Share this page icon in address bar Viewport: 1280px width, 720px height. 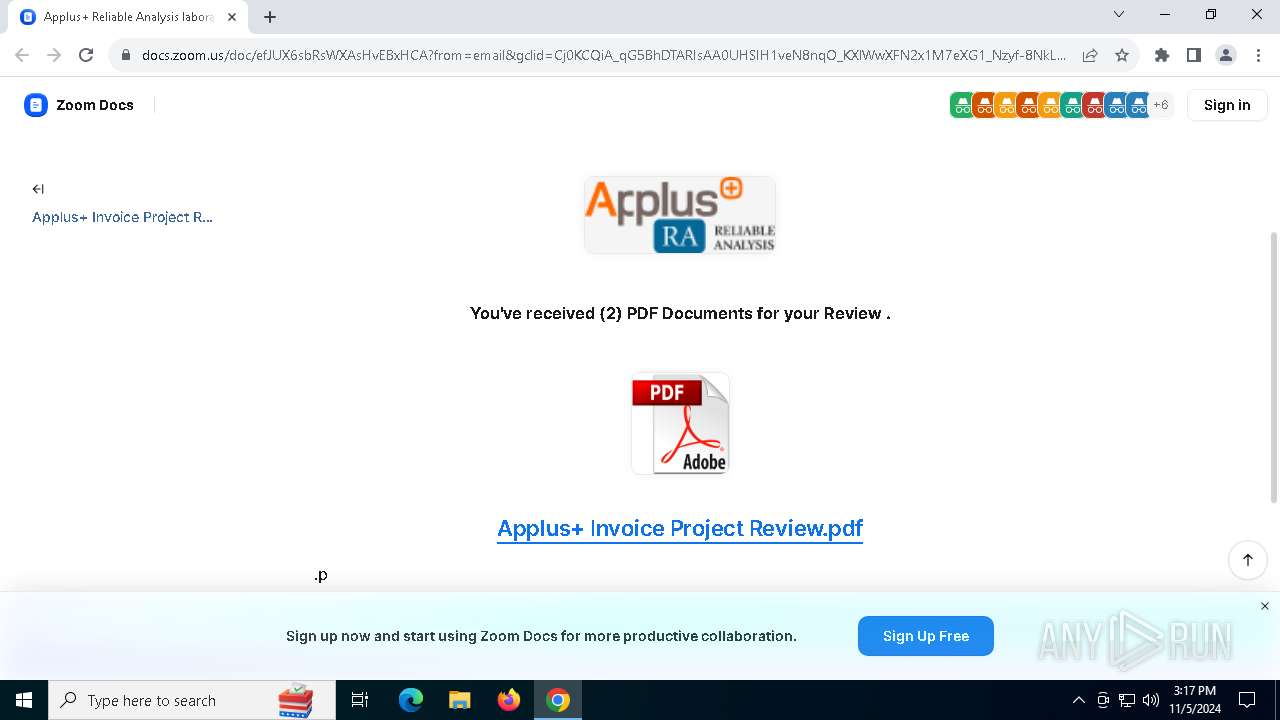1090,55
